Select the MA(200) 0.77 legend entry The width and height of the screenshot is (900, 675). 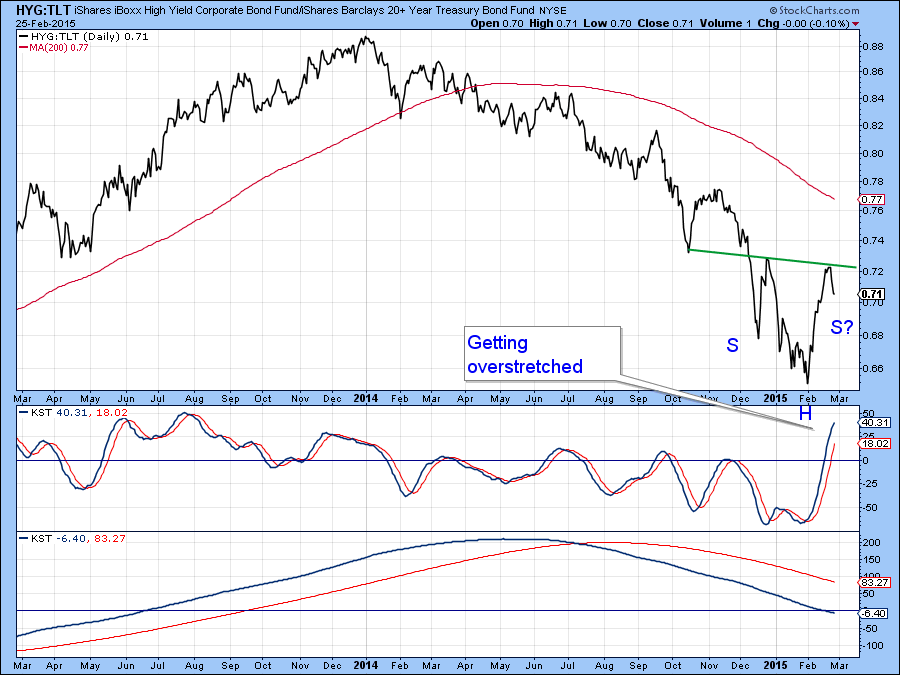(54, 48)
